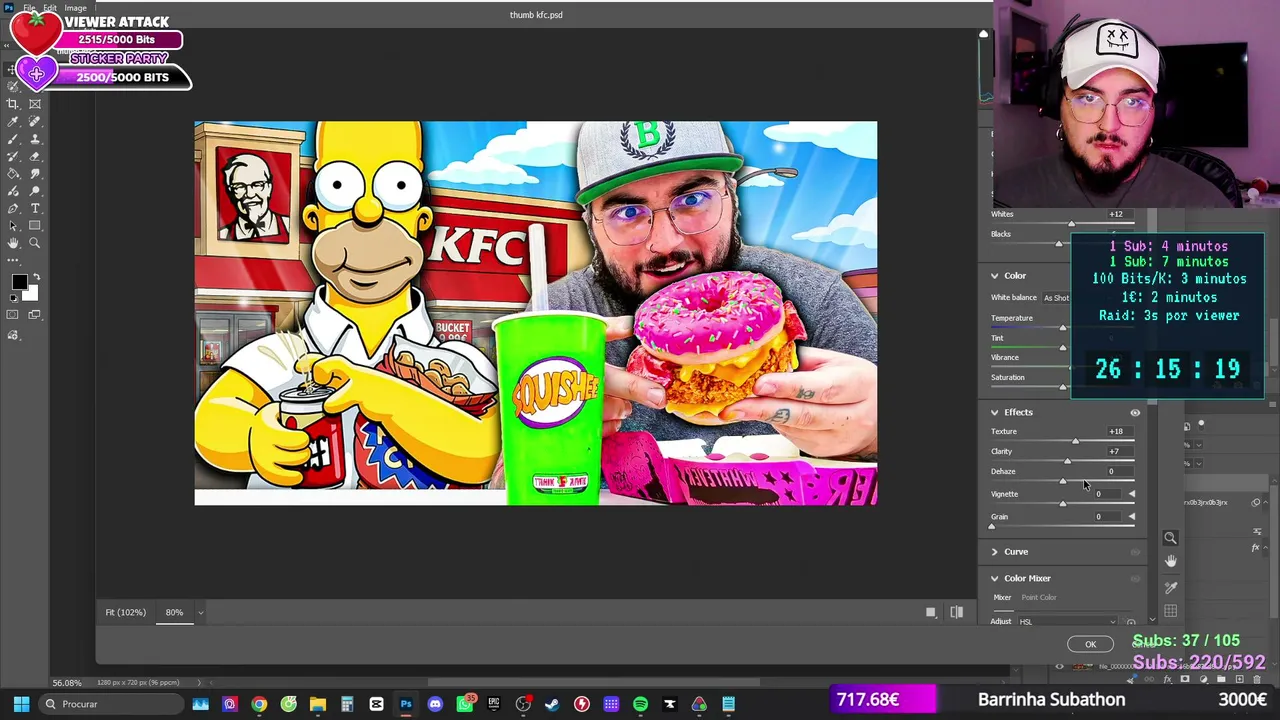Change the screen mode

tap(35, 315)
